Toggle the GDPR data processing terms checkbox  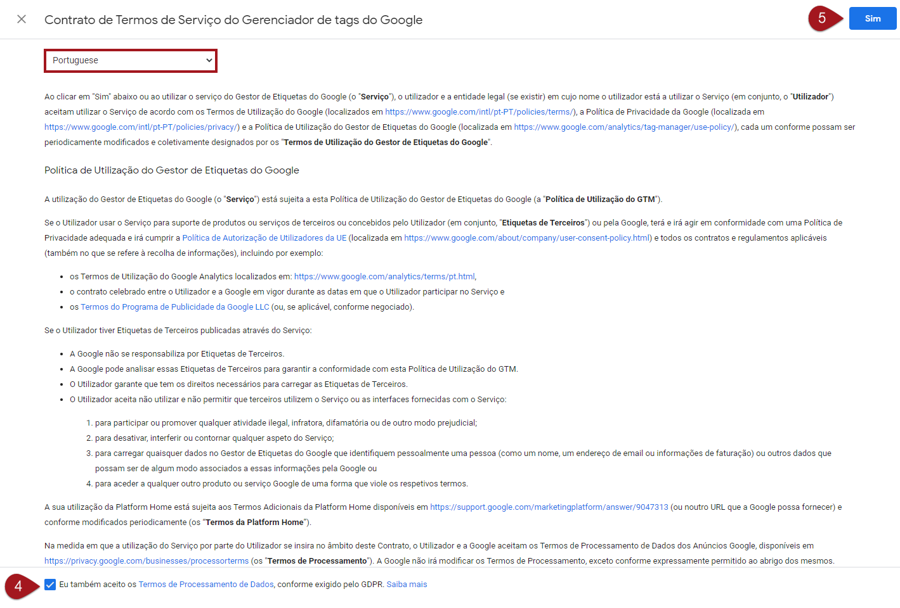point(50,585)
